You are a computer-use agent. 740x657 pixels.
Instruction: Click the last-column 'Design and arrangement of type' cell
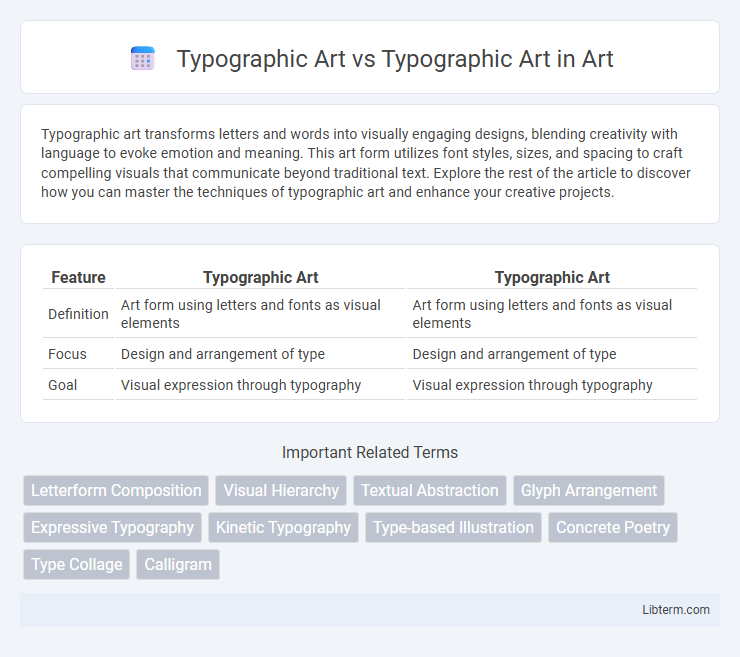(552, 354)
